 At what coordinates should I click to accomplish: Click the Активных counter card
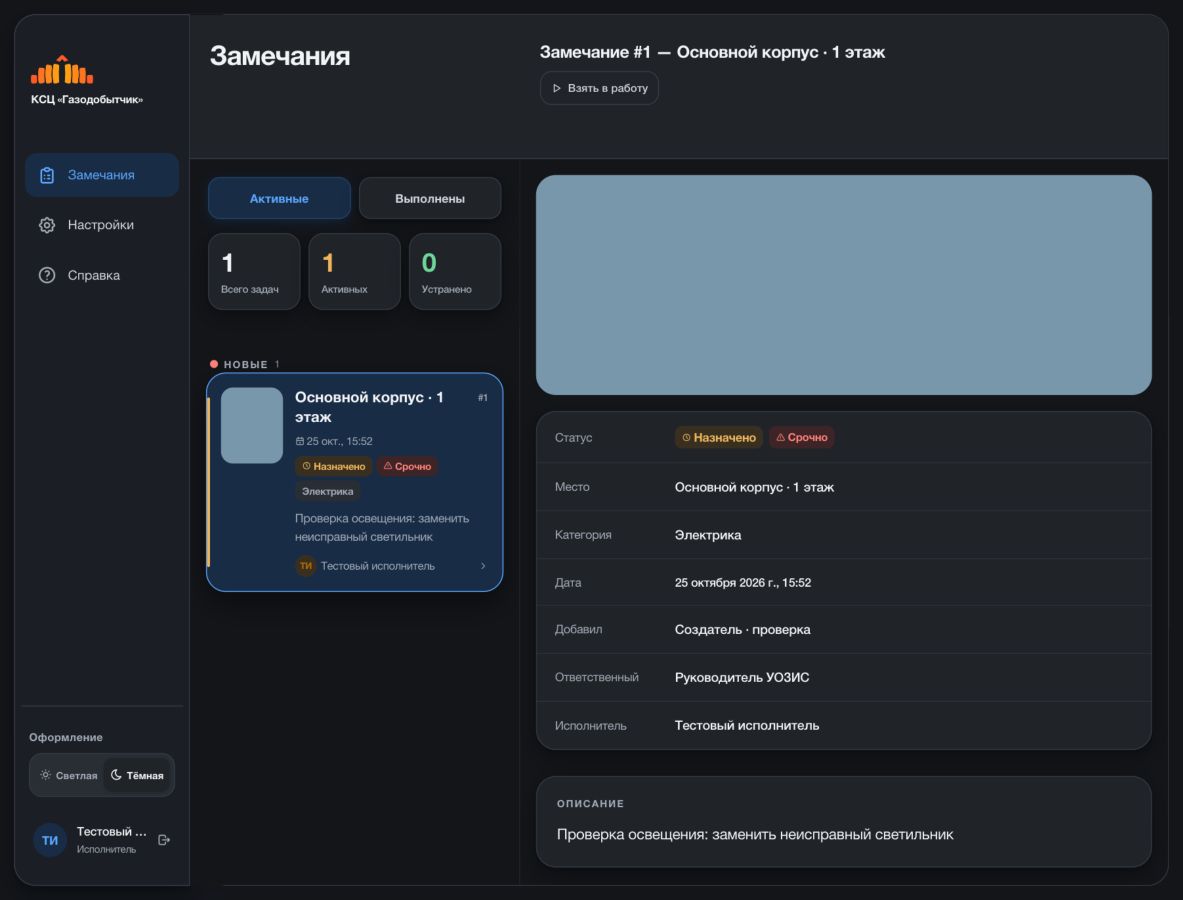(355, 272)
